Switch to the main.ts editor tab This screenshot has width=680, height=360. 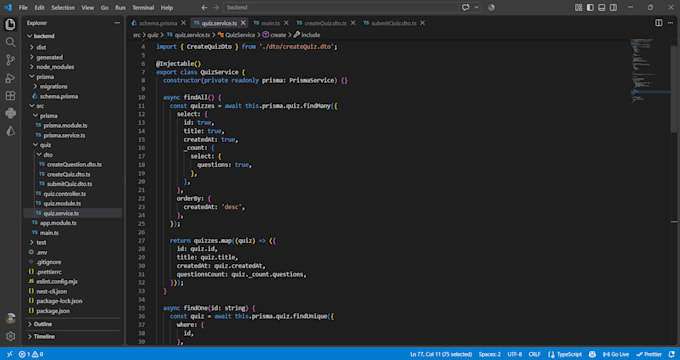(x=271, y=23)
